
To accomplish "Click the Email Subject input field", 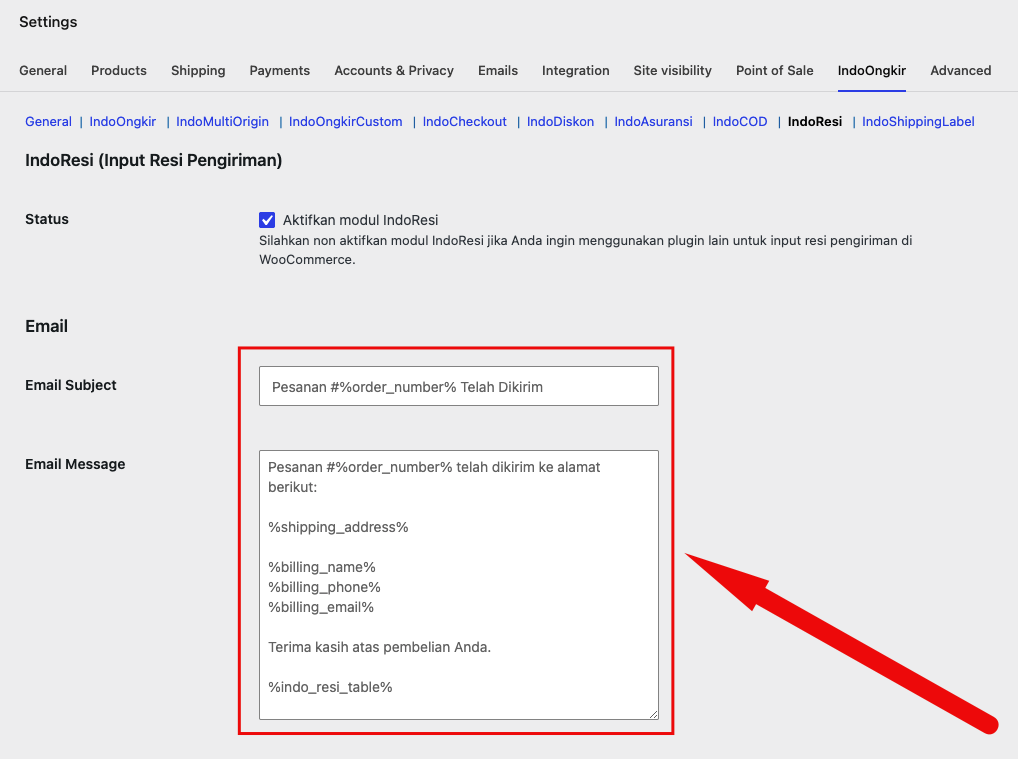I will click(459, 386).
